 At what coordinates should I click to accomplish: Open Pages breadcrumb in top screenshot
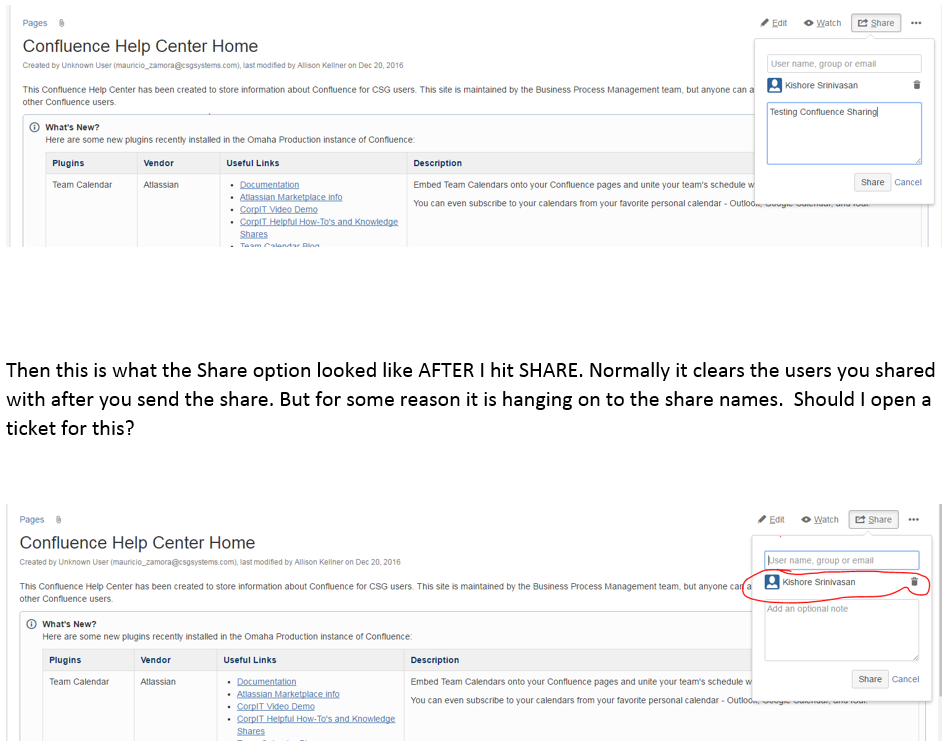34,23
